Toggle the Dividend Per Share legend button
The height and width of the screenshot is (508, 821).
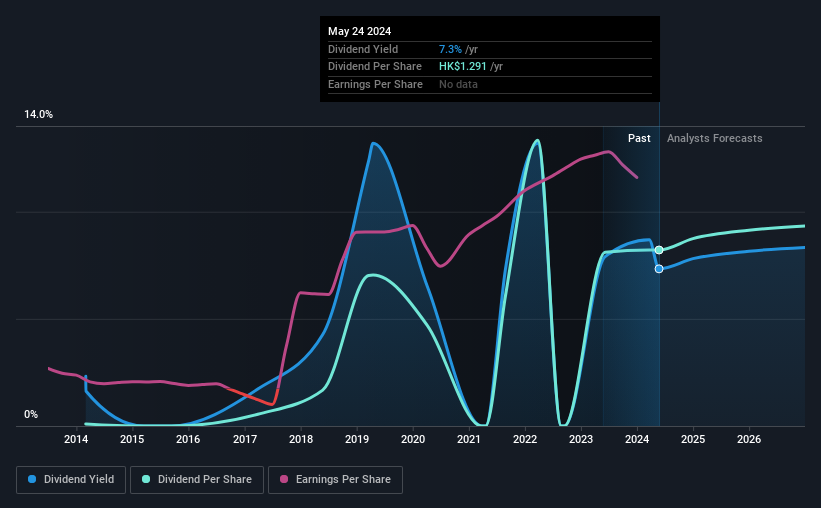[x=197, y=480]
